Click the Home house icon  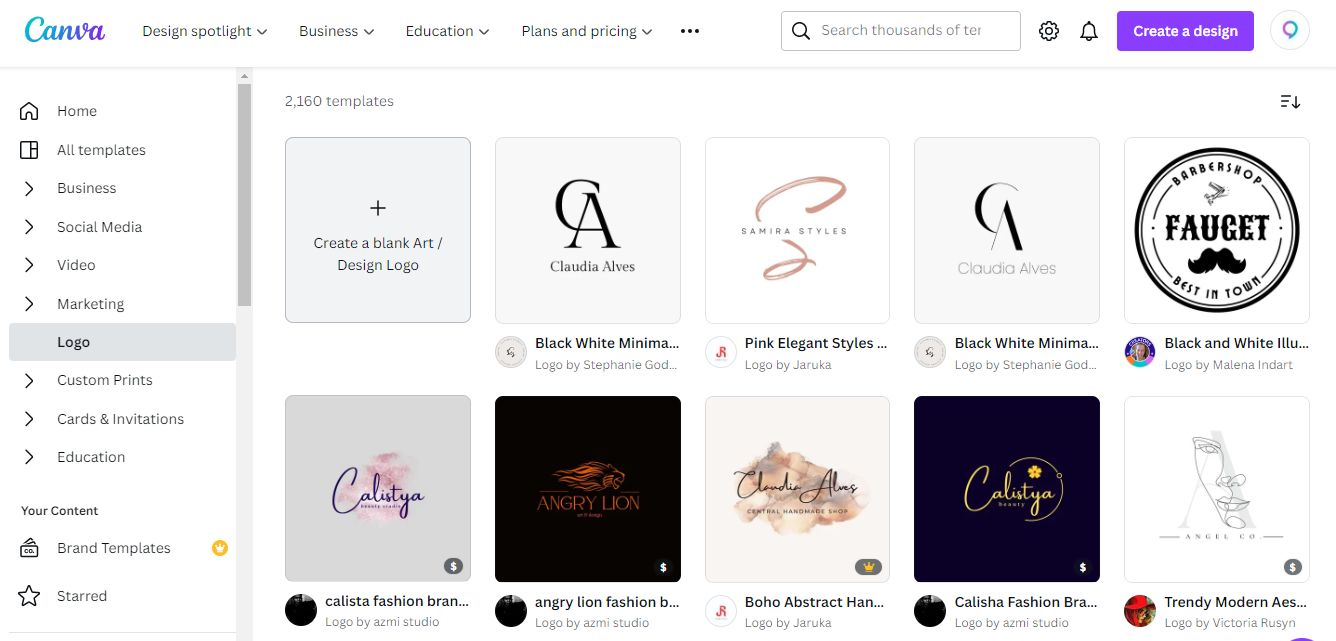tap(29, 111)
